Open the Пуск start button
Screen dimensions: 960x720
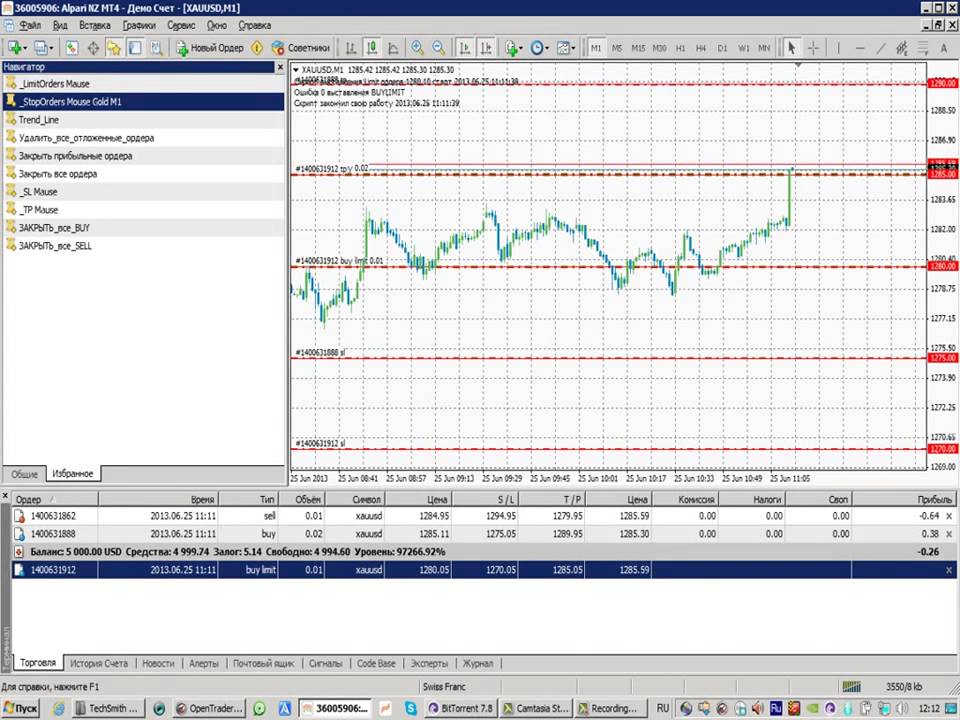[x=21, y=708]
